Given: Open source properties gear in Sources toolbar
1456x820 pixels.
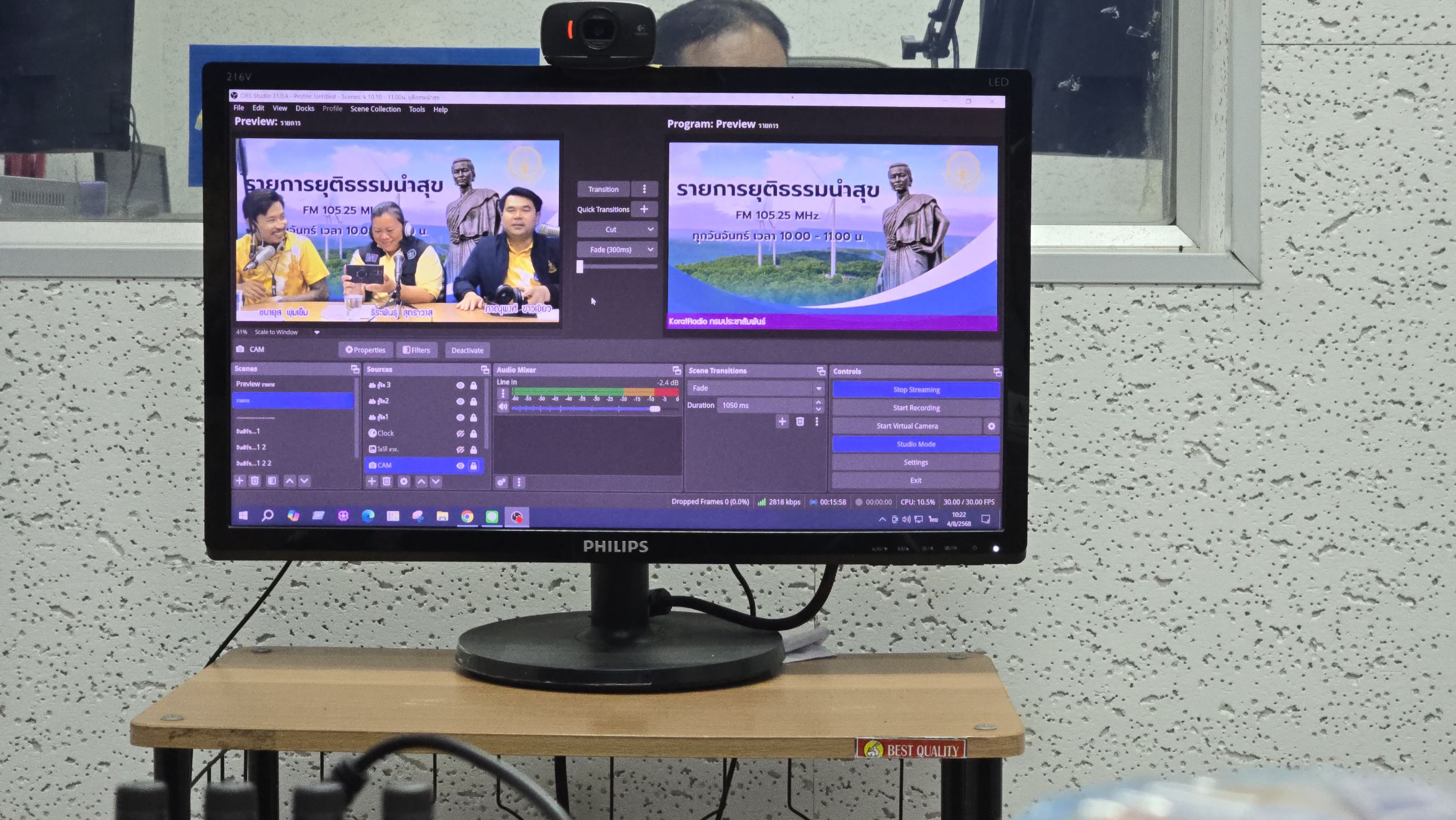Looking at the screenshot, I should [x=403, y=481].
